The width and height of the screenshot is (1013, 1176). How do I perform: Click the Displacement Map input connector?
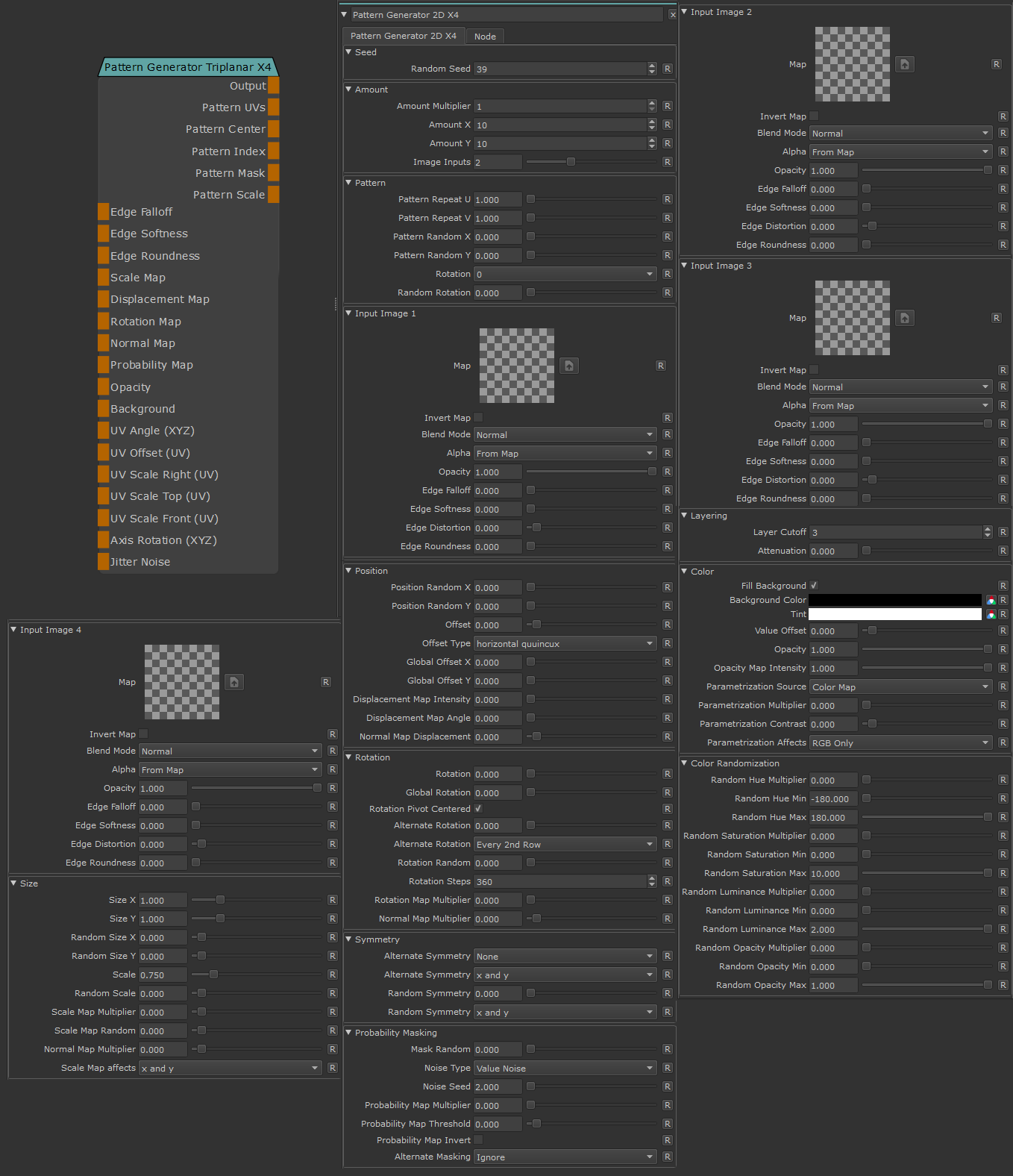click(104, 299)
